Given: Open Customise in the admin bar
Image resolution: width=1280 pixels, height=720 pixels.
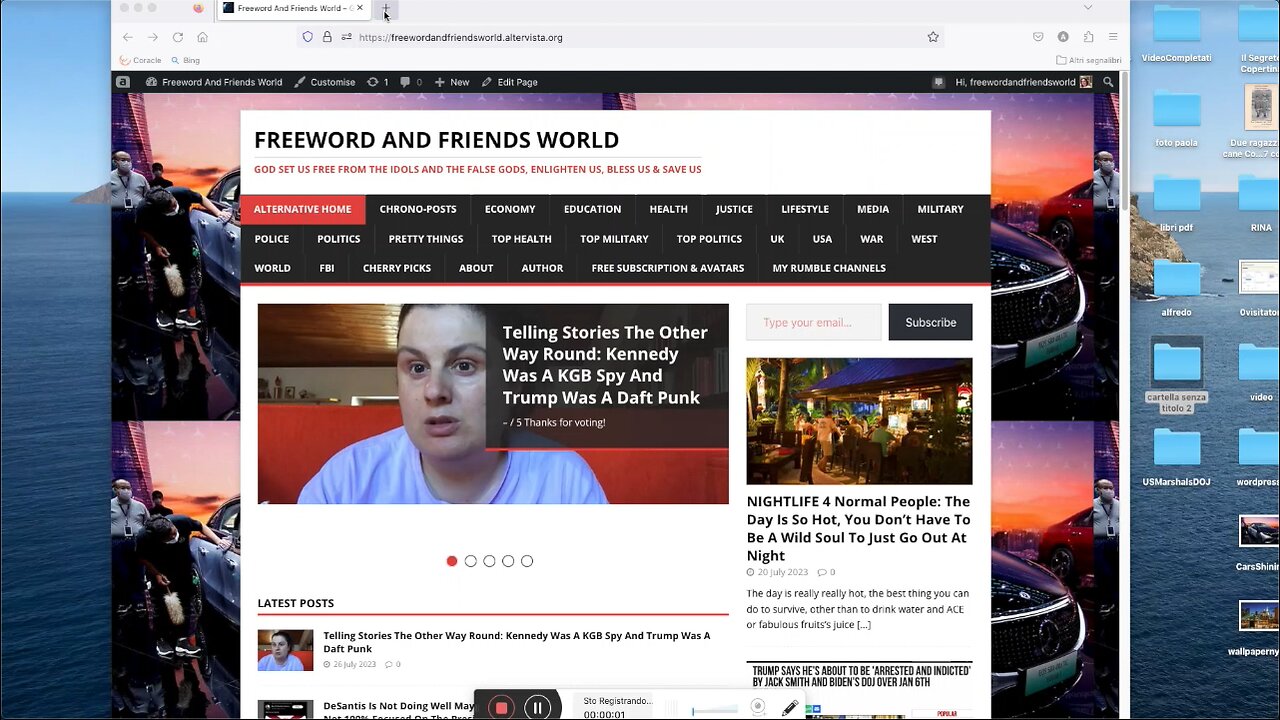Looking at the screenshot, I should [325, 82].
